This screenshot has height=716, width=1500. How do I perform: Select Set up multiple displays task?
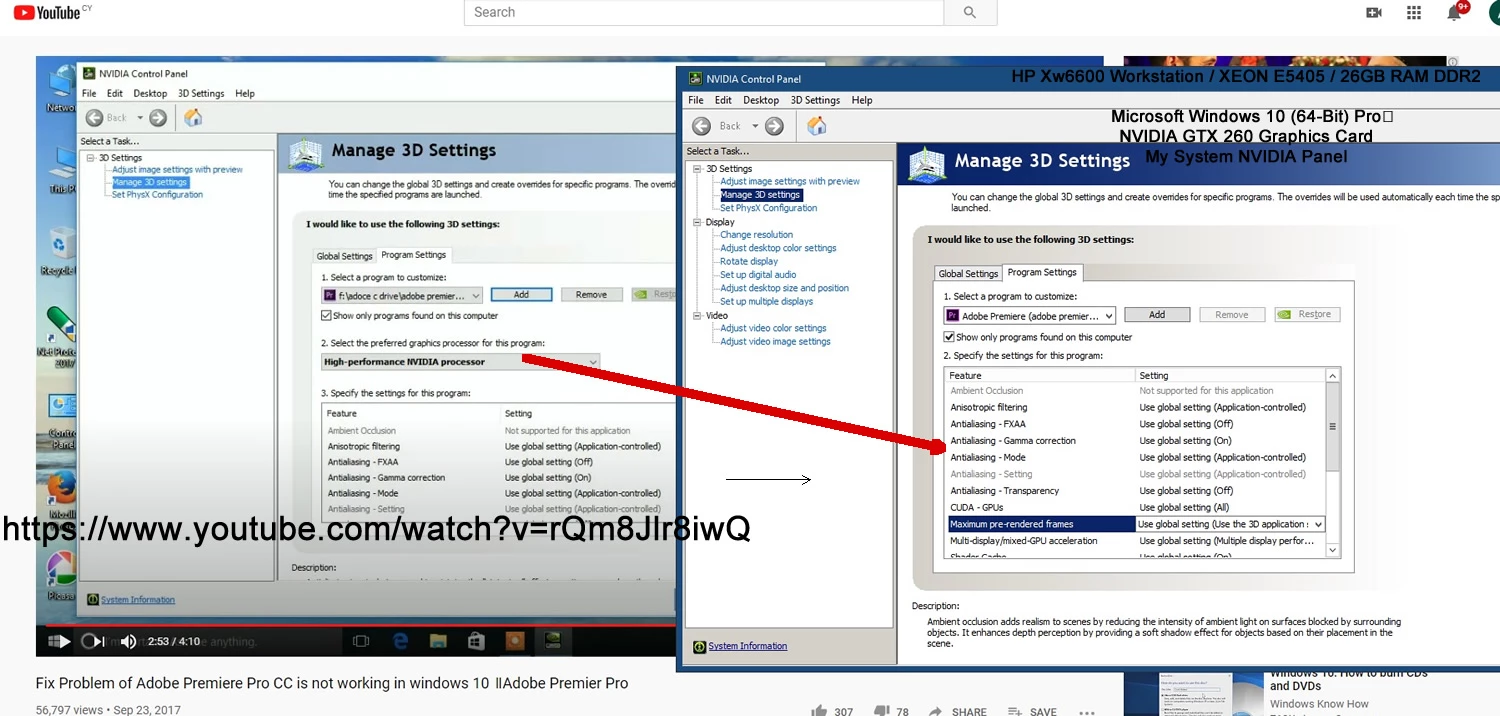click(x=766, y=301)
